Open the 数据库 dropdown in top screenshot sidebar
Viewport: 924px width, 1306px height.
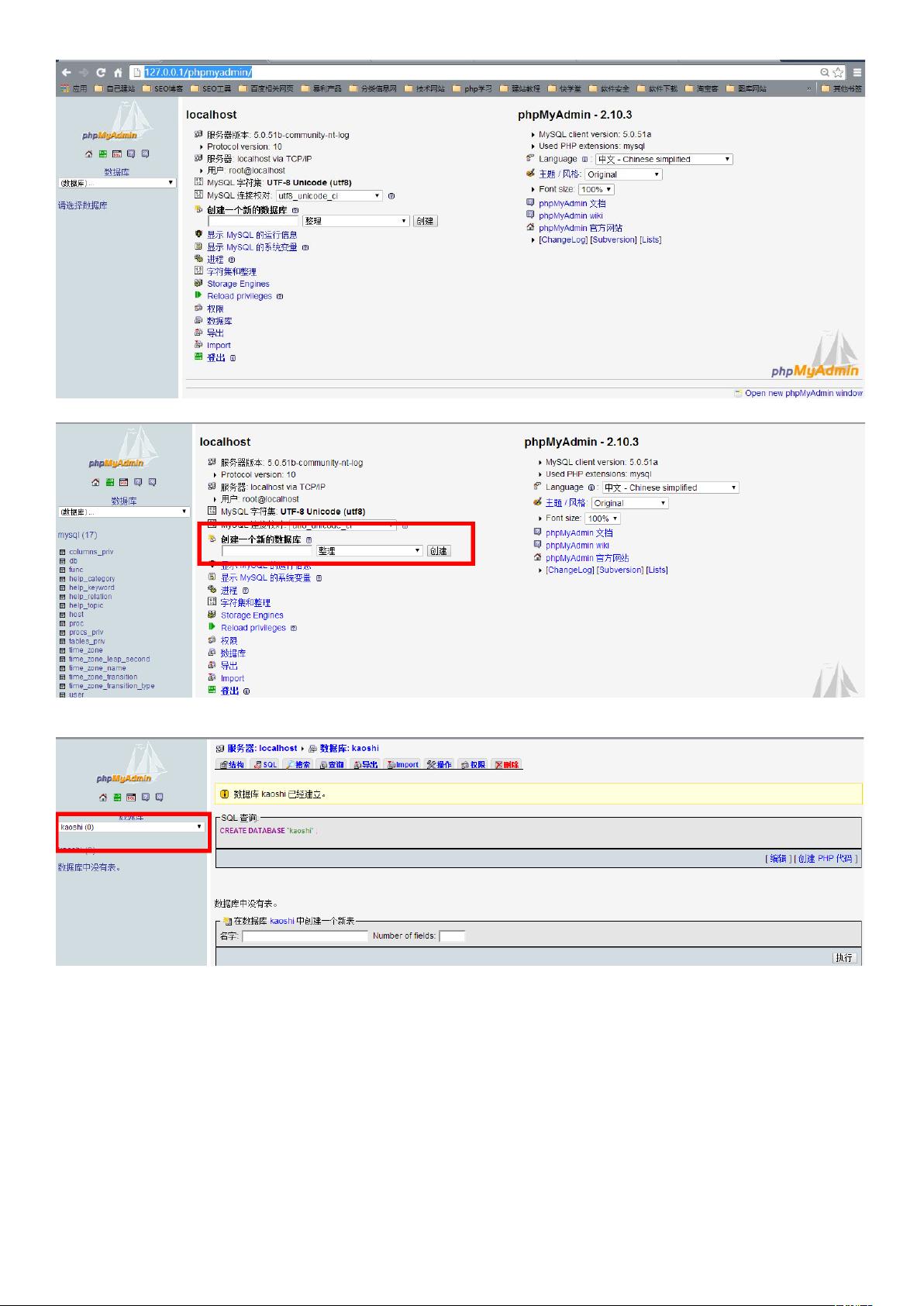tap(117, 183)
